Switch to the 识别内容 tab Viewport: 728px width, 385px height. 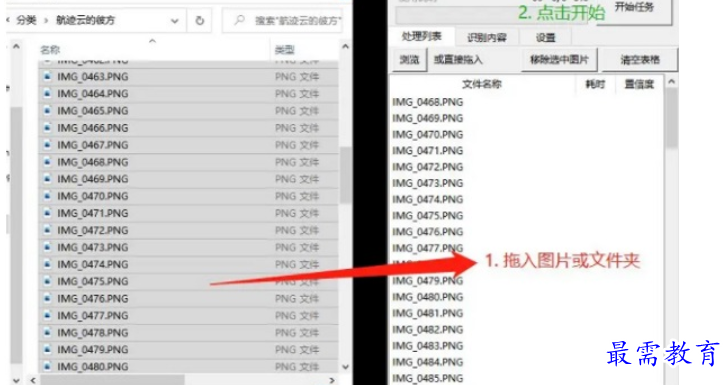[486, 37]
